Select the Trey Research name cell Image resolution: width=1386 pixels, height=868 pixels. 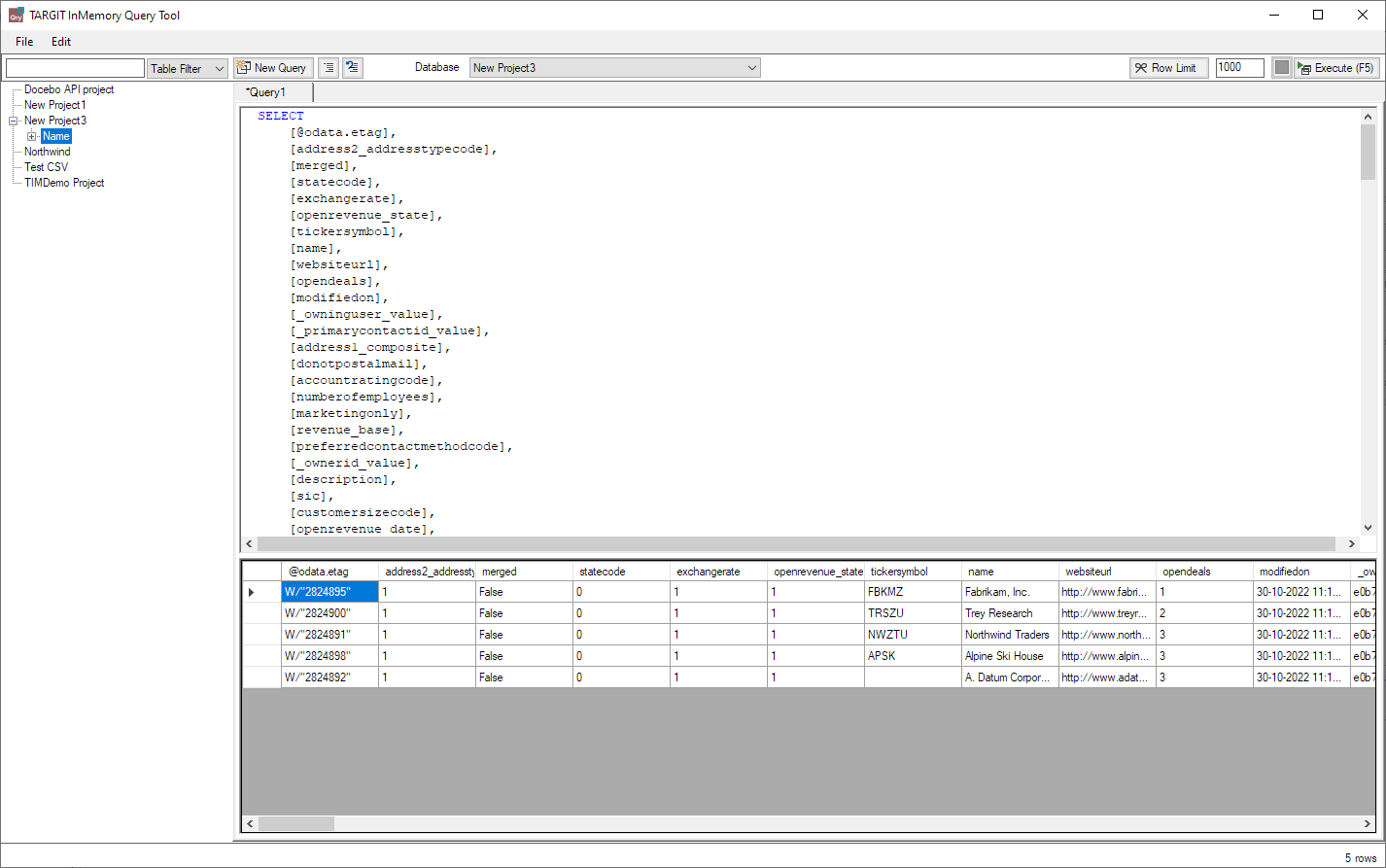pyautogui.click(x=1010, y=613)
